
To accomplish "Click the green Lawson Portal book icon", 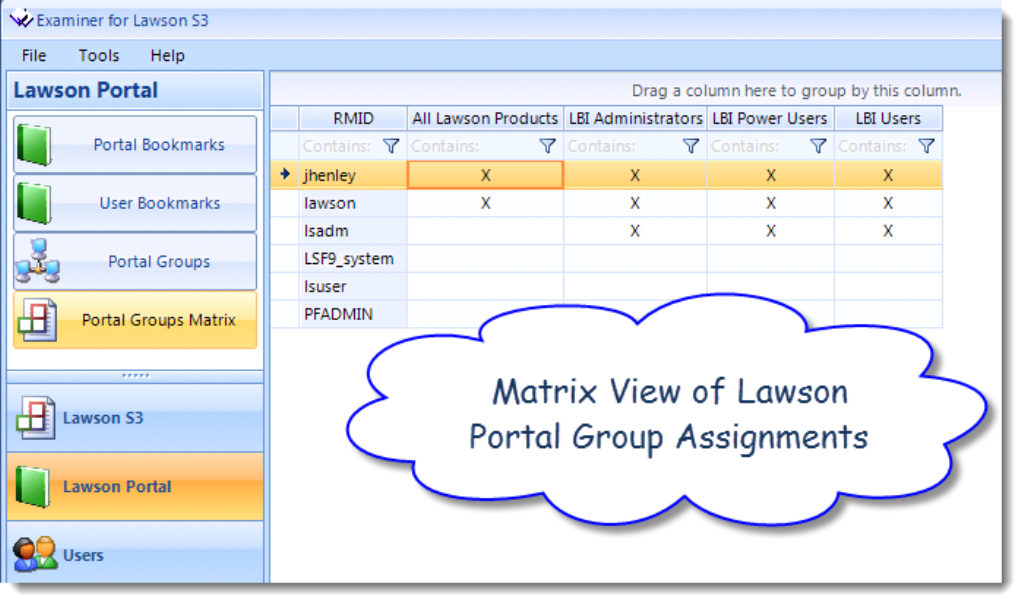I will [33, 487].
